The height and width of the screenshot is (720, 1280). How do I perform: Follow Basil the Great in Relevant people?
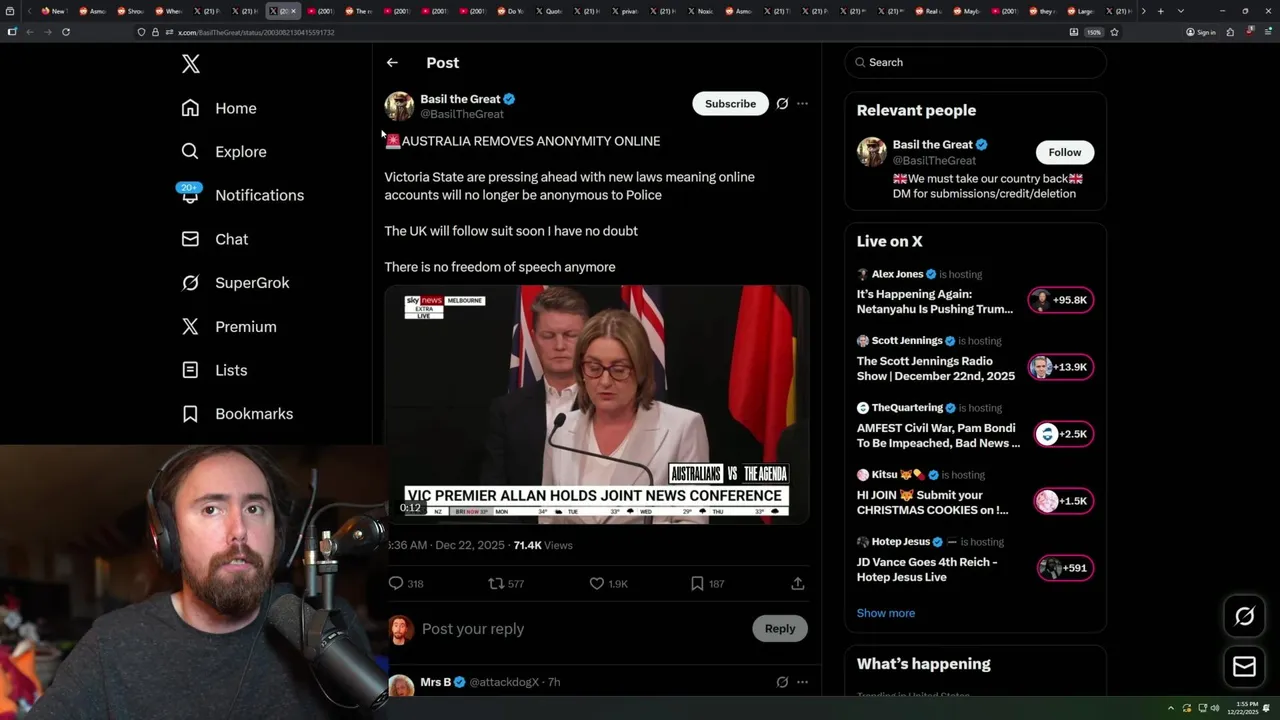pos(1064,152)
